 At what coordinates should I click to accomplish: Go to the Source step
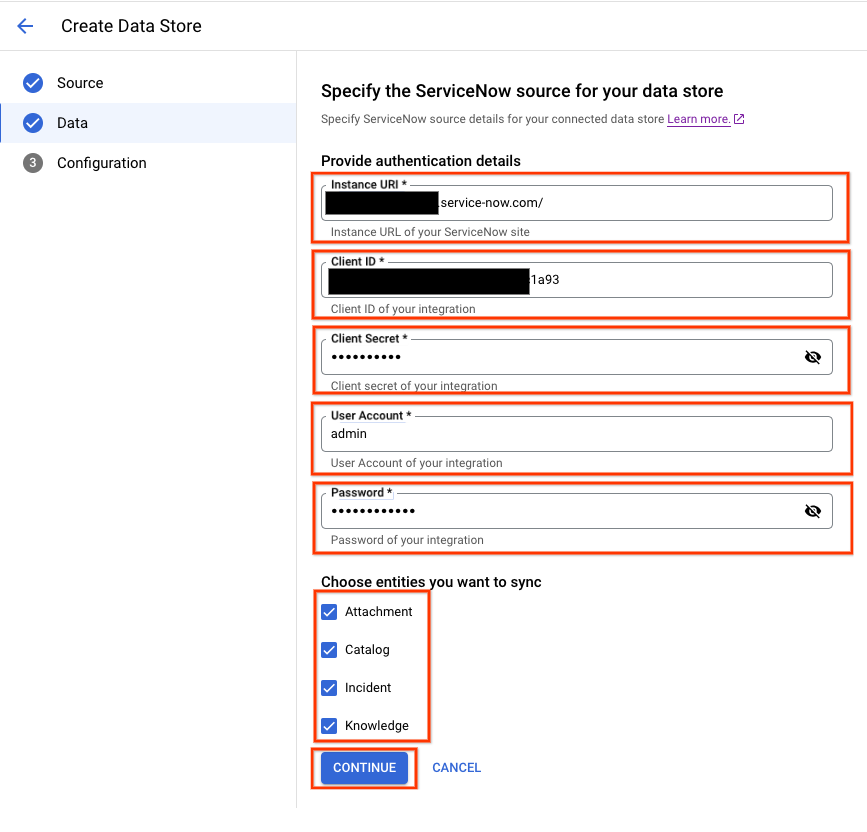click(80, 83)
